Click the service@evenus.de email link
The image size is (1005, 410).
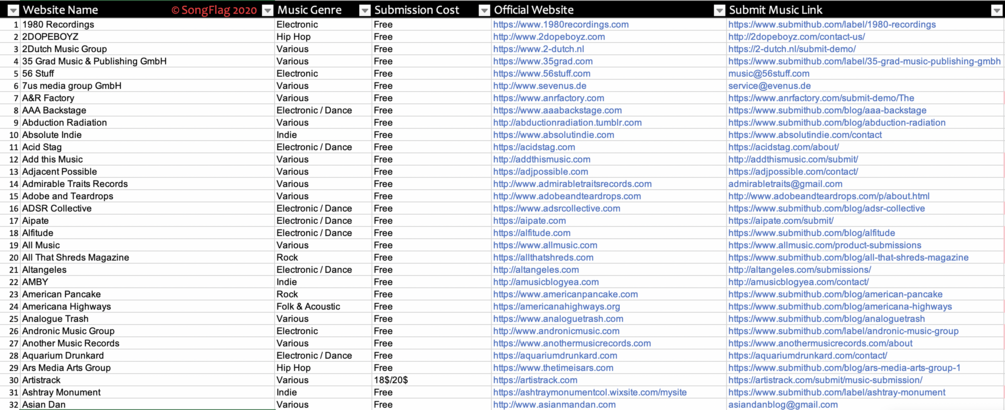(x=770, y=86)
